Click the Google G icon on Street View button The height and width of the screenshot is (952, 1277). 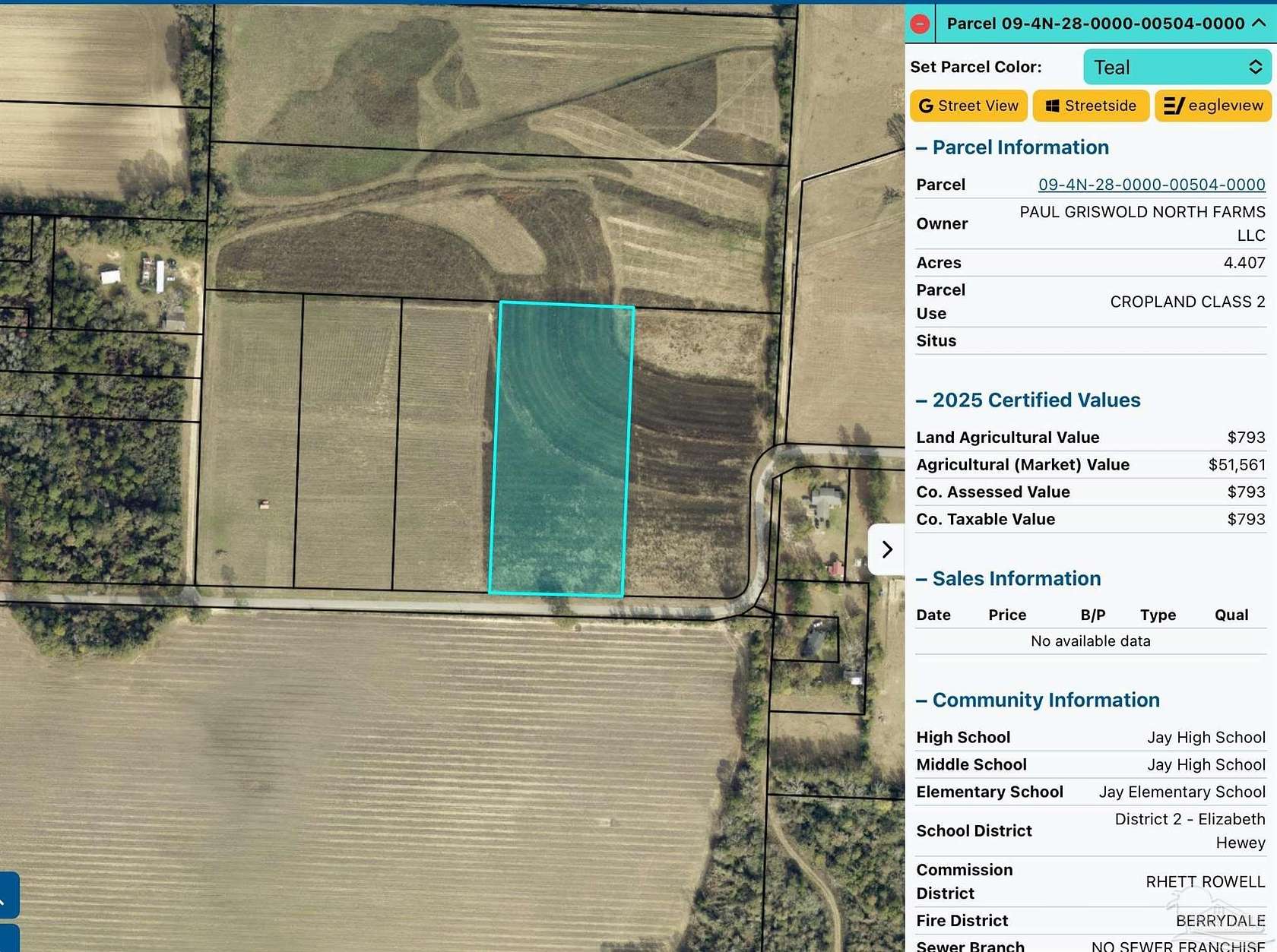(x=925, y=106)
